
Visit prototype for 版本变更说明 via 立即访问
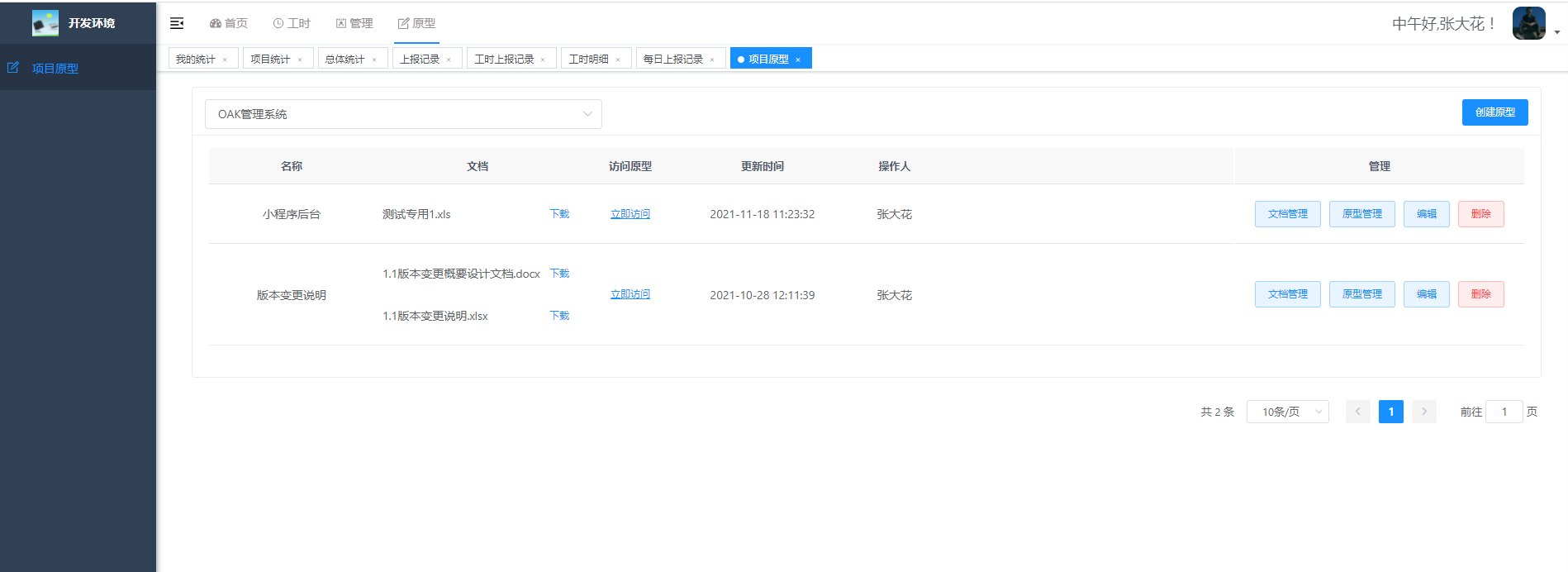click(x=630, y=294)
